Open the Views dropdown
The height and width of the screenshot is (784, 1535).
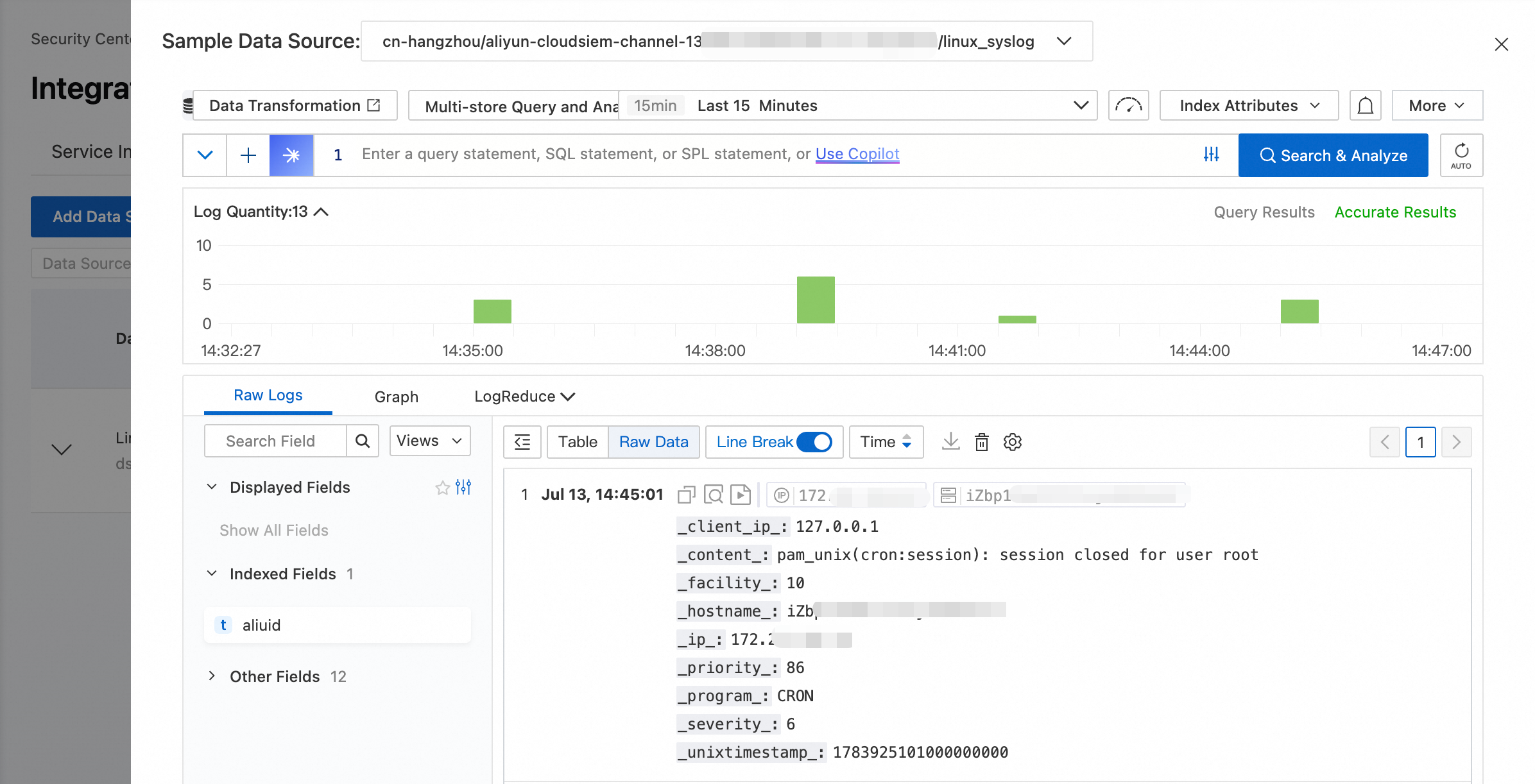coord(430,441)
